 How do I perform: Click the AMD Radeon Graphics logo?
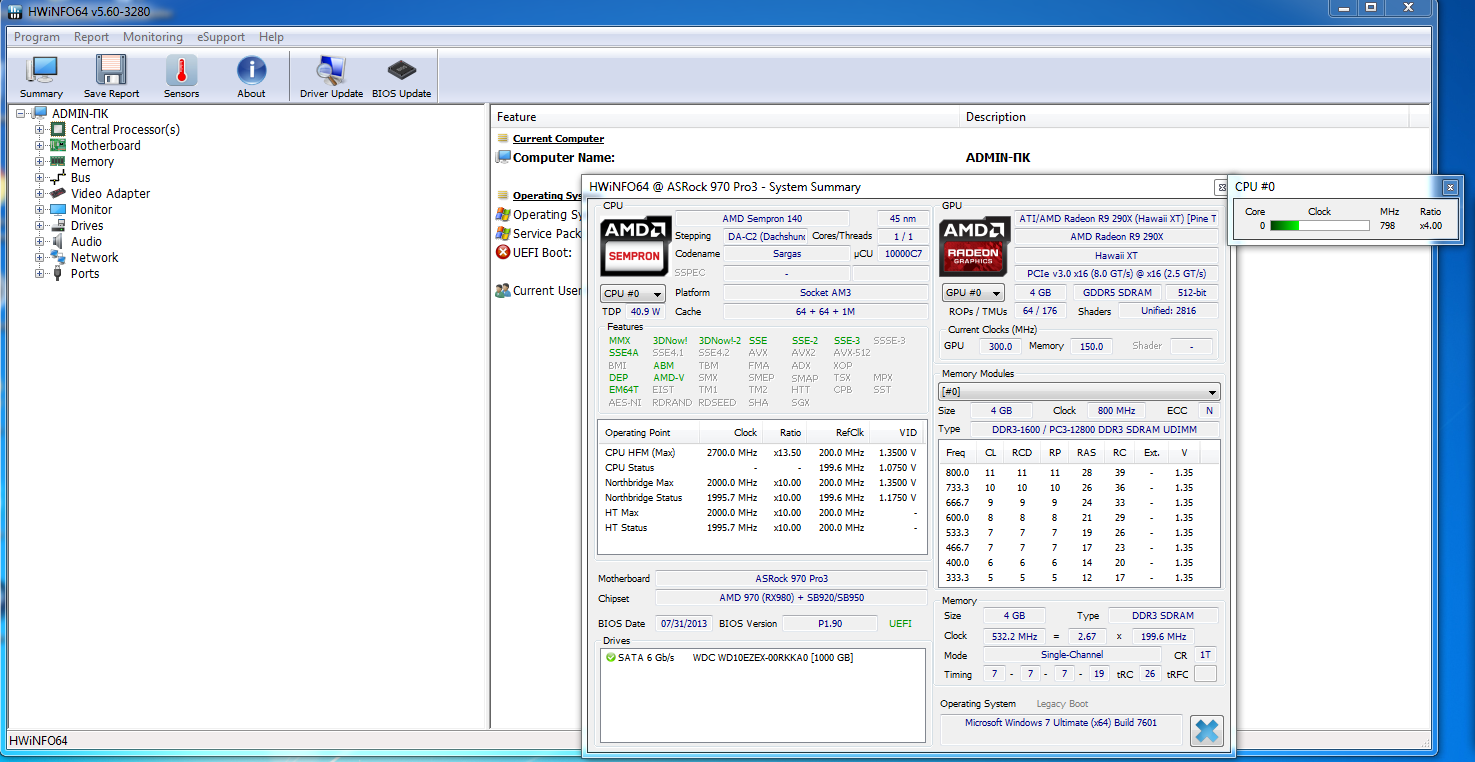point(975,246)
